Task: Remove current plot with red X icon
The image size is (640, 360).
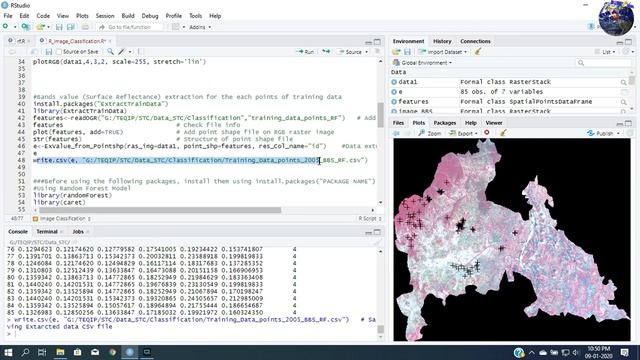Action: [487, 133]
